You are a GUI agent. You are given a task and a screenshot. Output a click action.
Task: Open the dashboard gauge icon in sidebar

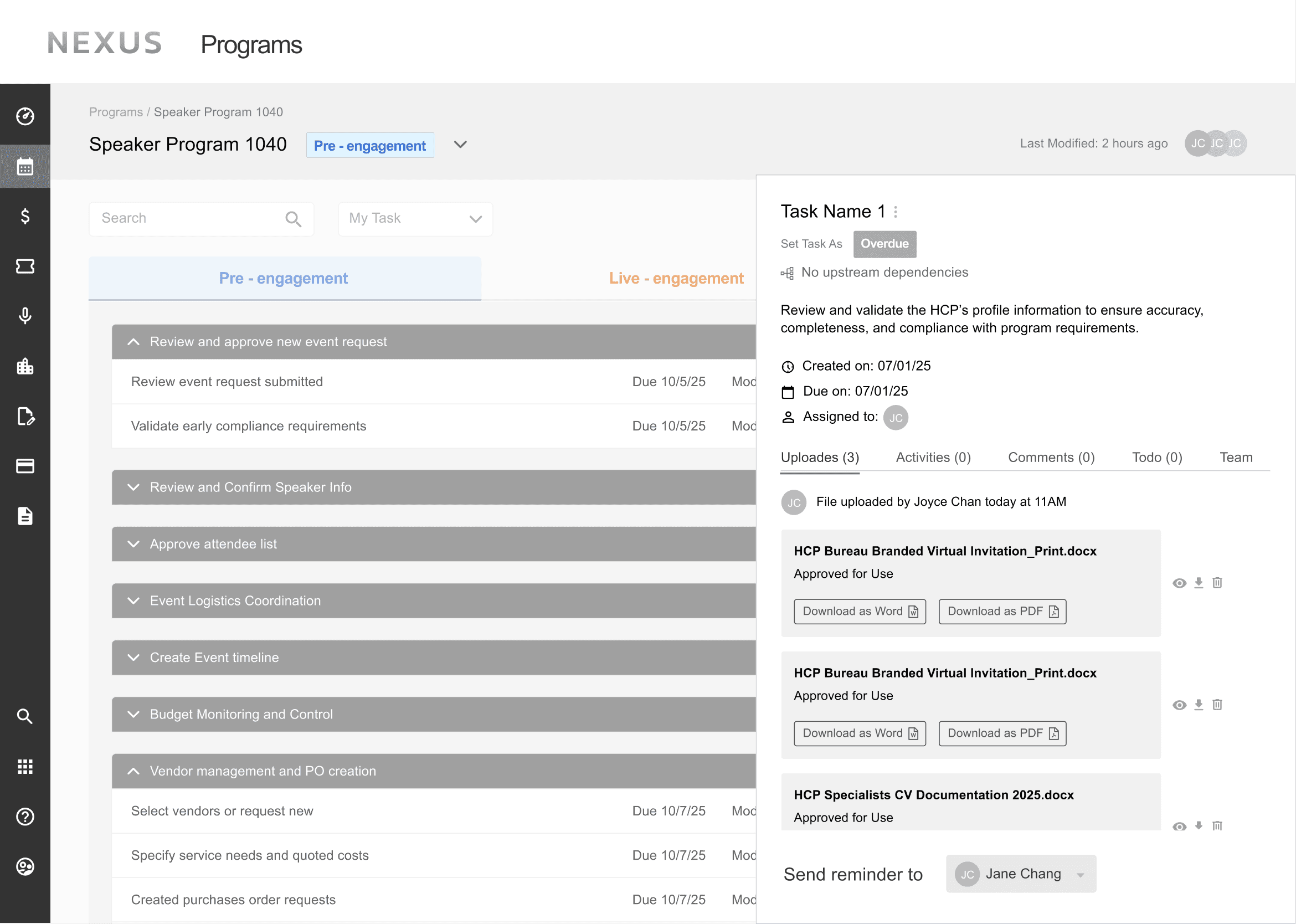click(25, 116)
